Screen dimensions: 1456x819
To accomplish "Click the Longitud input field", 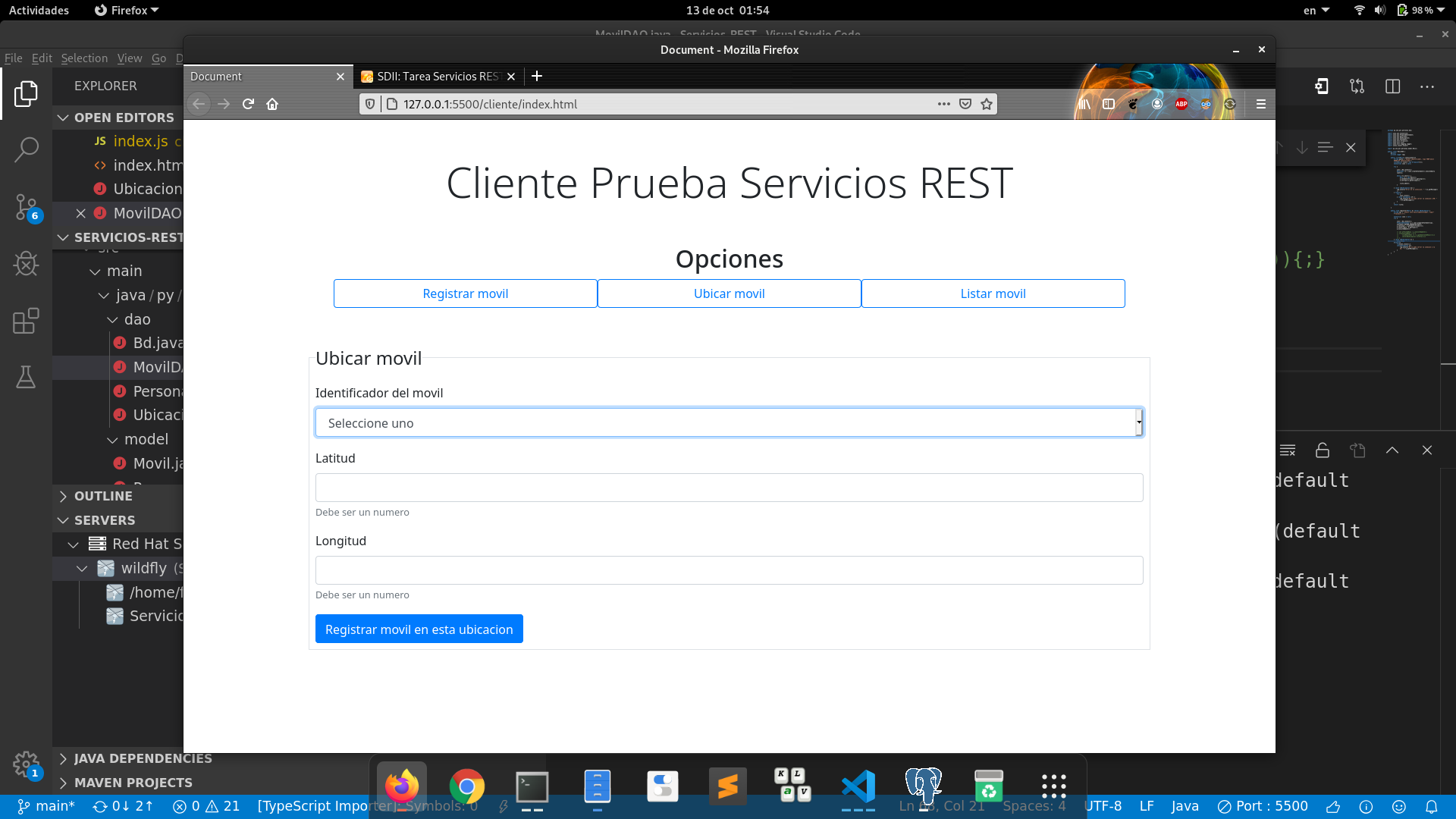I will (x=729, y=570).
